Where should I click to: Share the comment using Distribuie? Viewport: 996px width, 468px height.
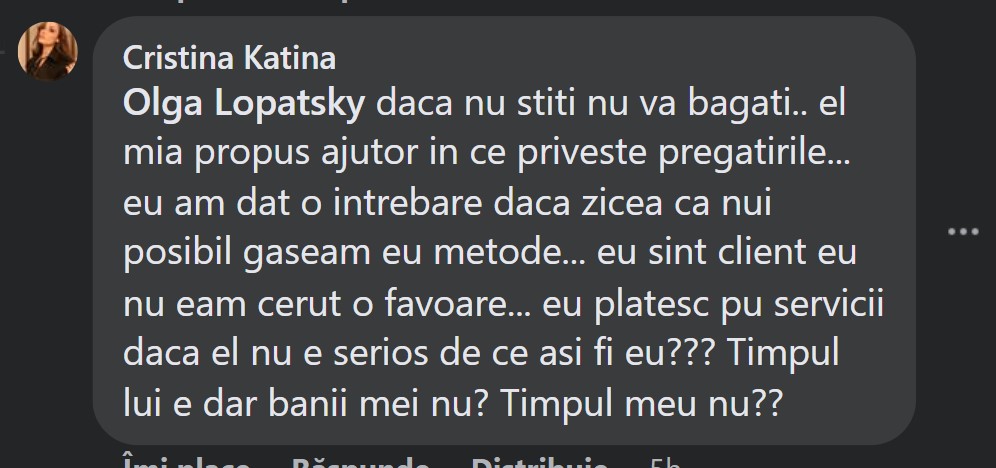(x=539, y=462)
